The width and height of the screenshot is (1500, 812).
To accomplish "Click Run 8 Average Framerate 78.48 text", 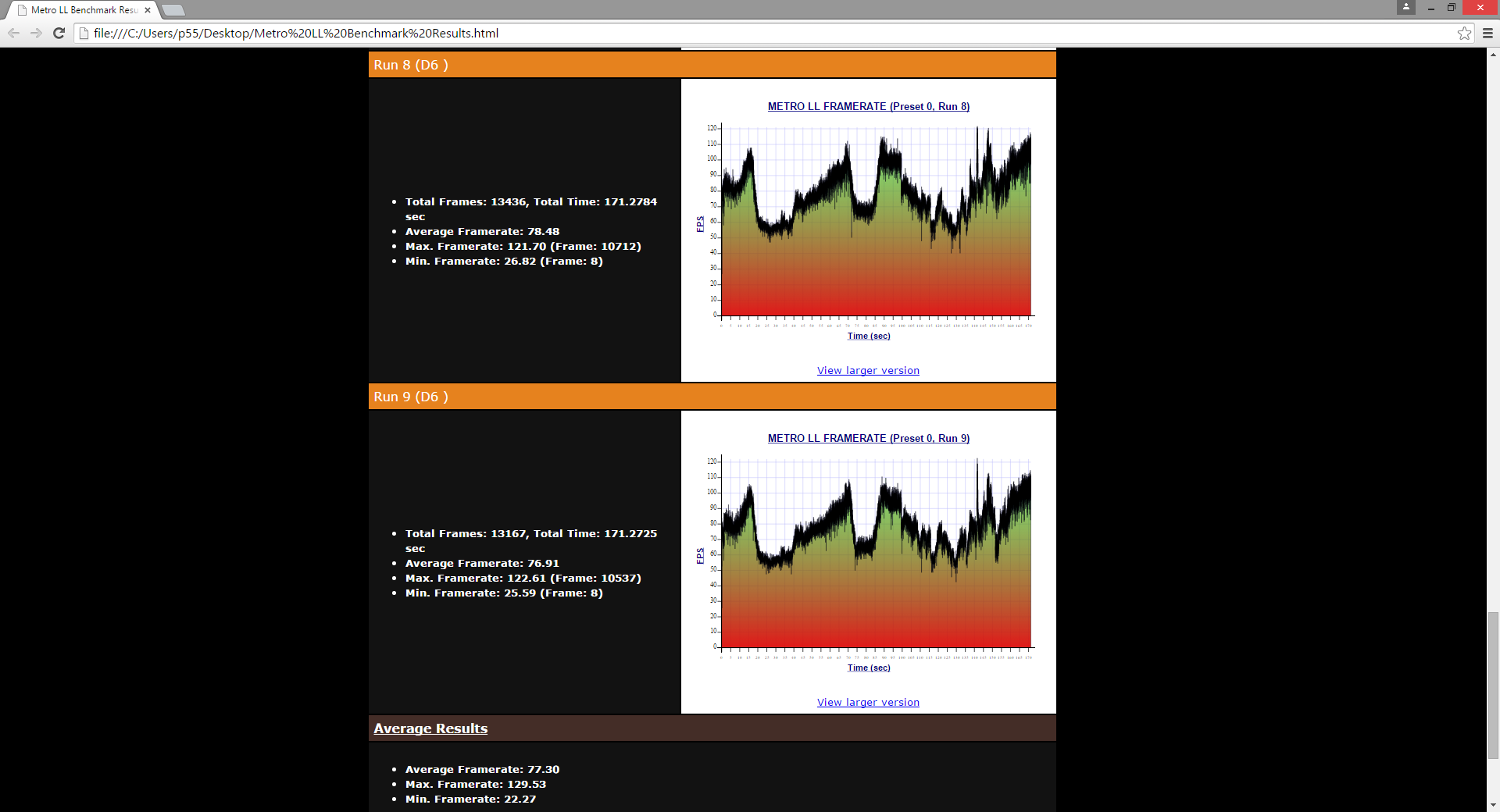I will click(x=482, y=232).
